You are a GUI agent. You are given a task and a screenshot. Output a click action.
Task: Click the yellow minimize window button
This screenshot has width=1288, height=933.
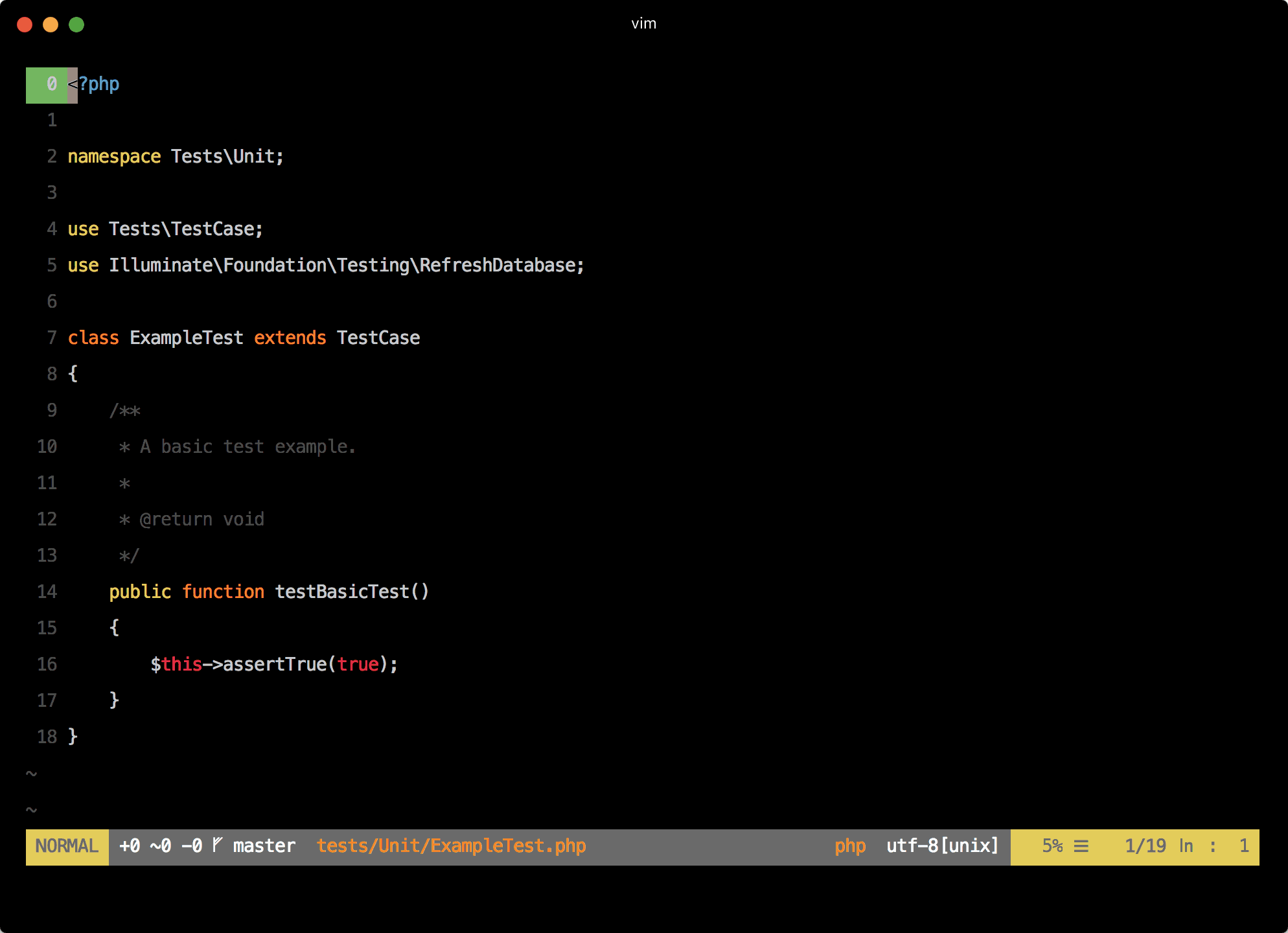point(51,25)
